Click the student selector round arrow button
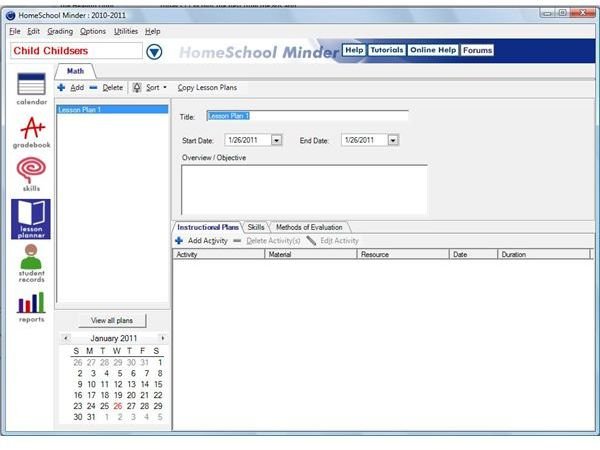The width and height of the screenshot is (600, 450). click(154, 52)
